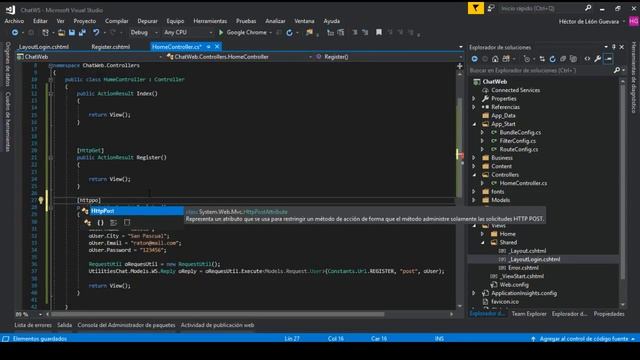Click Buscar en Explorador de soluciones field
This screenshot has width=640, height=360.
[x=540, y=71]
